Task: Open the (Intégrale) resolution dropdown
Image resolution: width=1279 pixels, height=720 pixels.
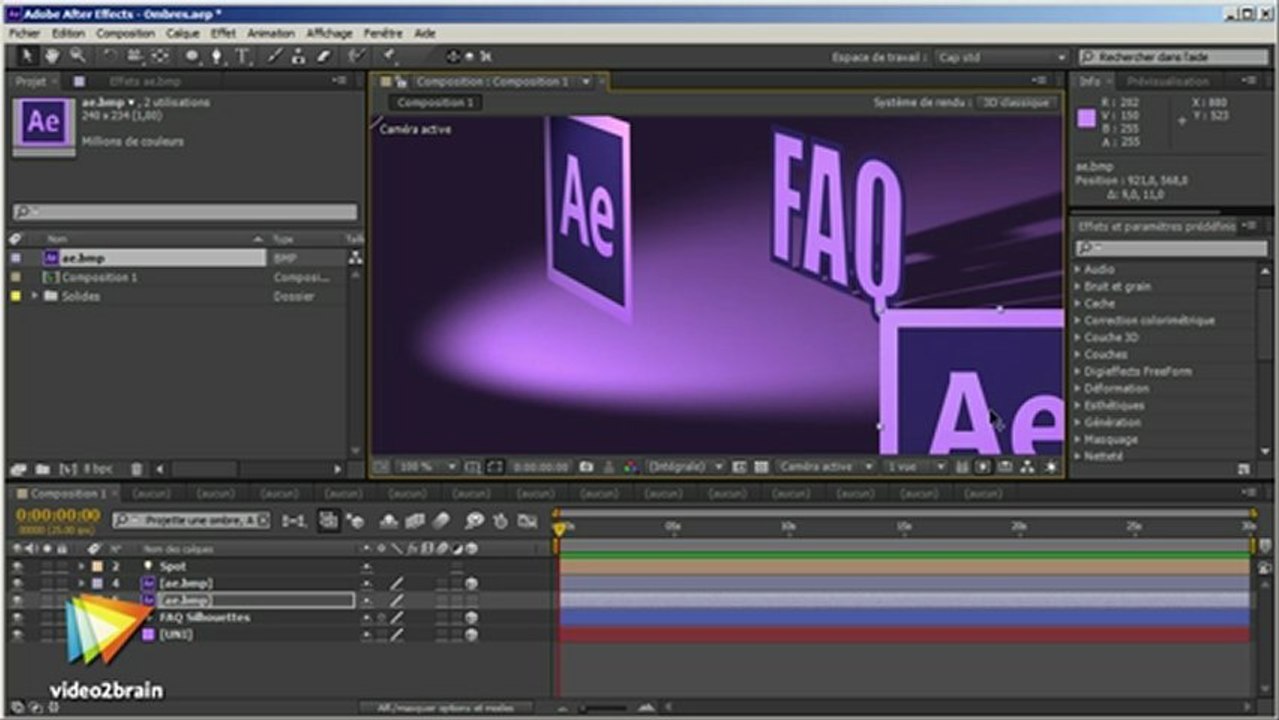Action: [686, 467]
